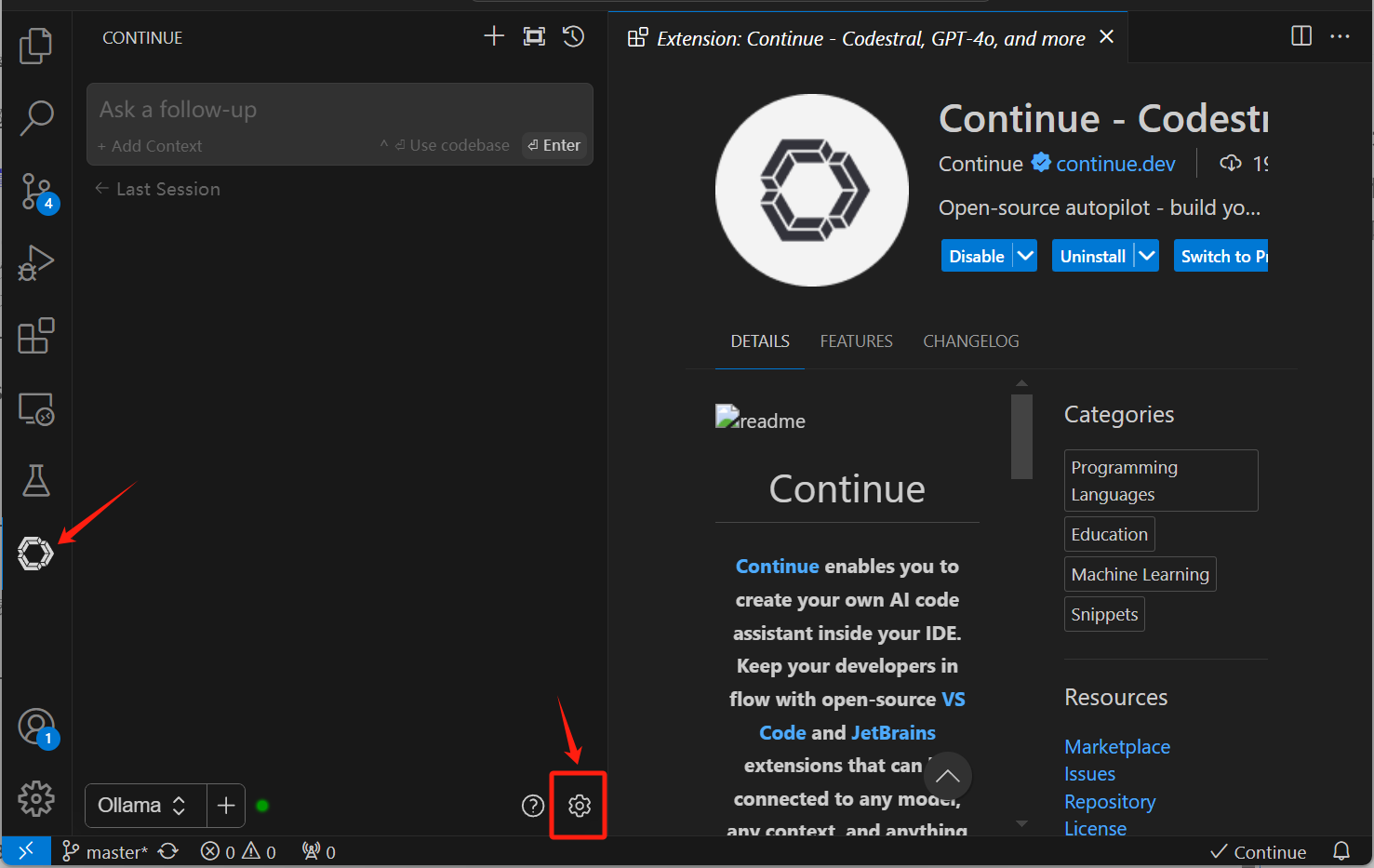Open remote window button in status bar
The height and width of the screenshot is (868, 1374).
26,850
